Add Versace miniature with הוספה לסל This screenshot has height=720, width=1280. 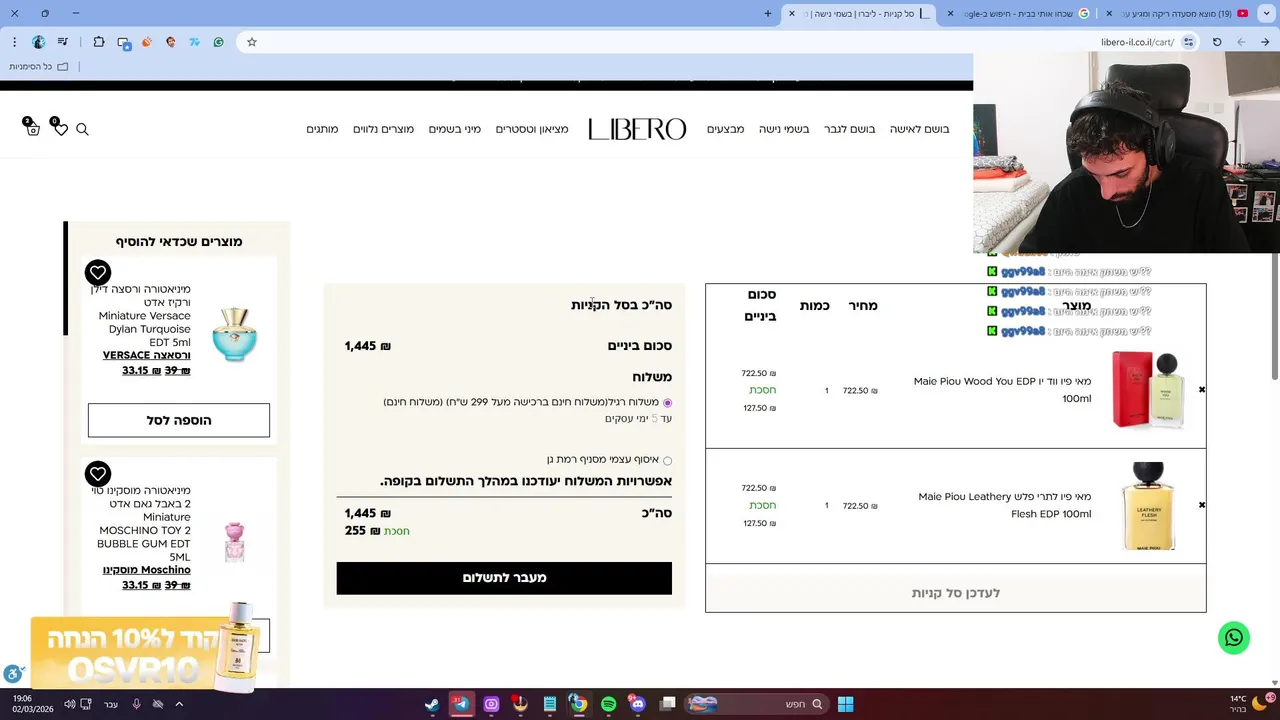point(179,420)
